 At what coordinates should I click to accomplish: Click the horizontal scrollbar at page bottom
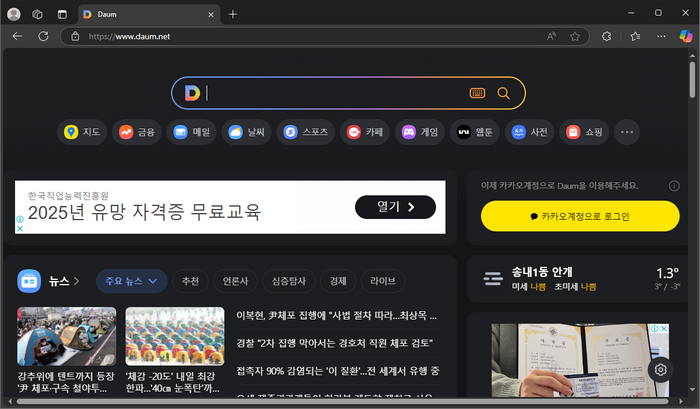[342, 402]
